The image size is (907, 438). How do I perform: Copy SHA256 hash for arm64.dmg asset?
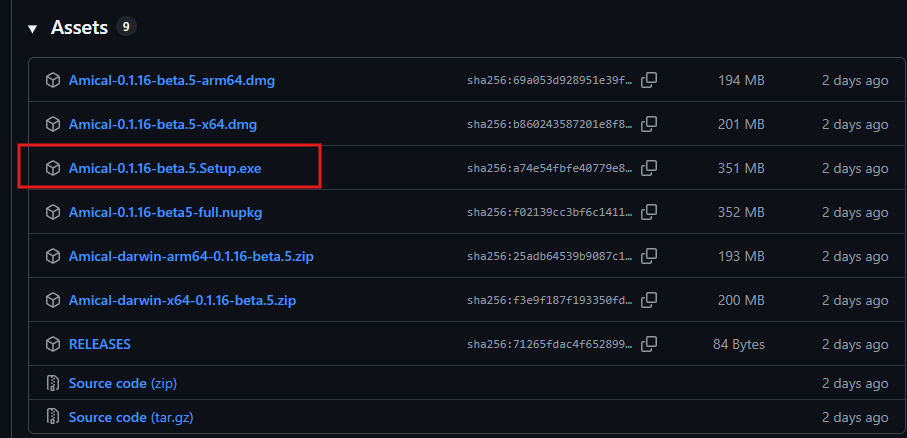pos(649,80)
